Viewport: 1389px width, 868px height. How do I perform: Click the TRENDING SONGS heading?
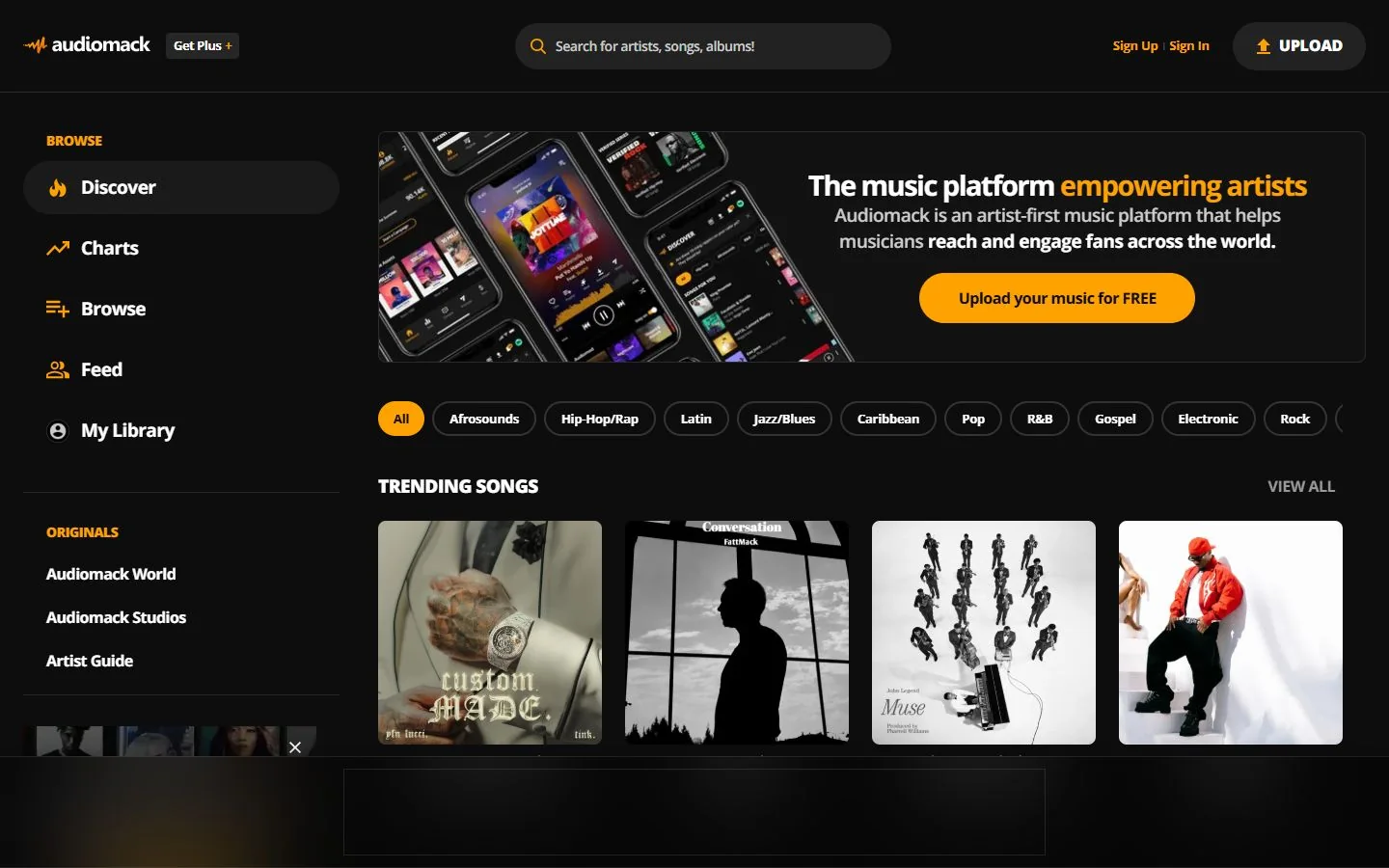(x=458, y=486)
